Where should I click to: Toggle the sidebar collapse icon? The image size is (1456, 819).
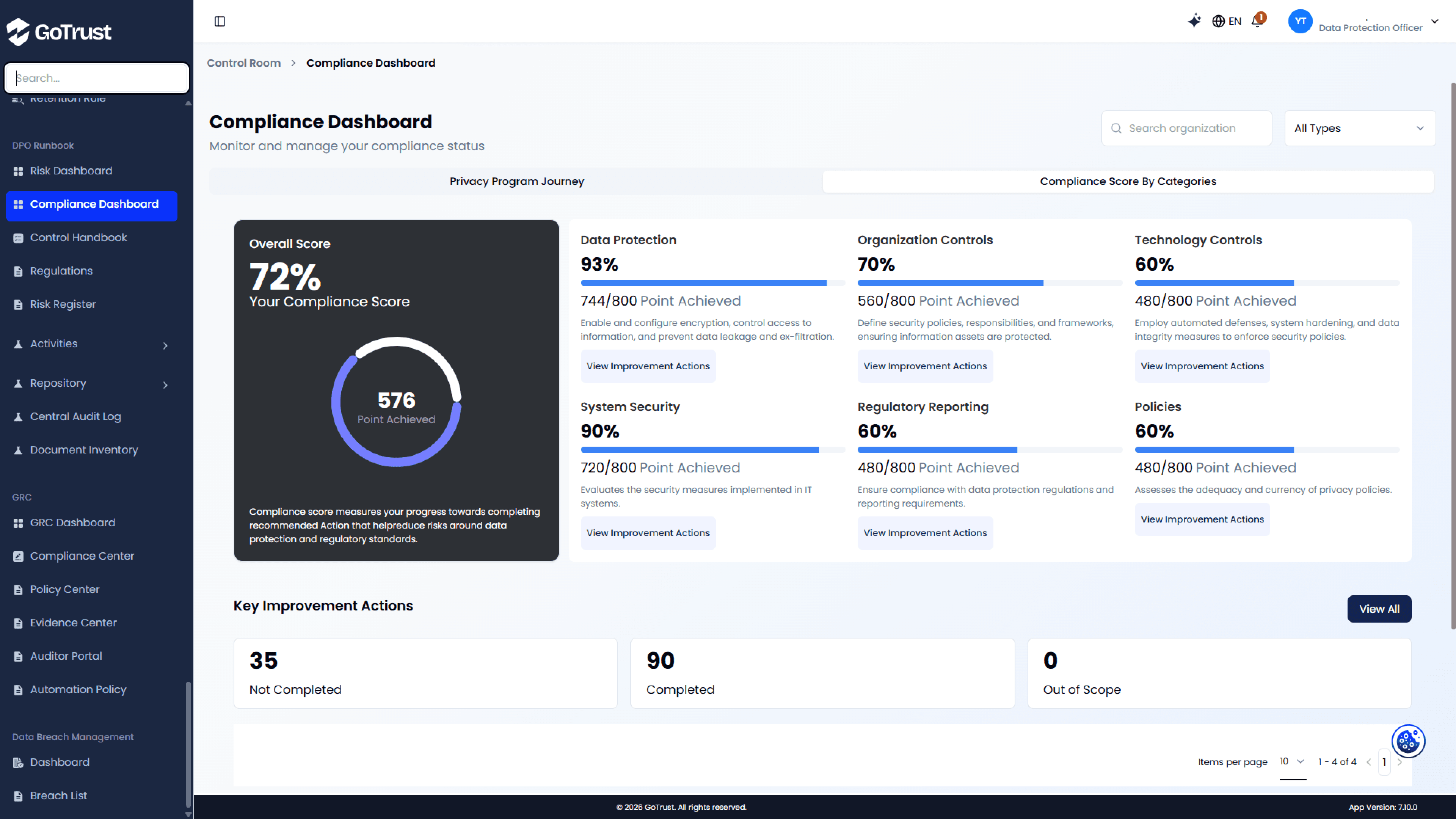point(220,22)
